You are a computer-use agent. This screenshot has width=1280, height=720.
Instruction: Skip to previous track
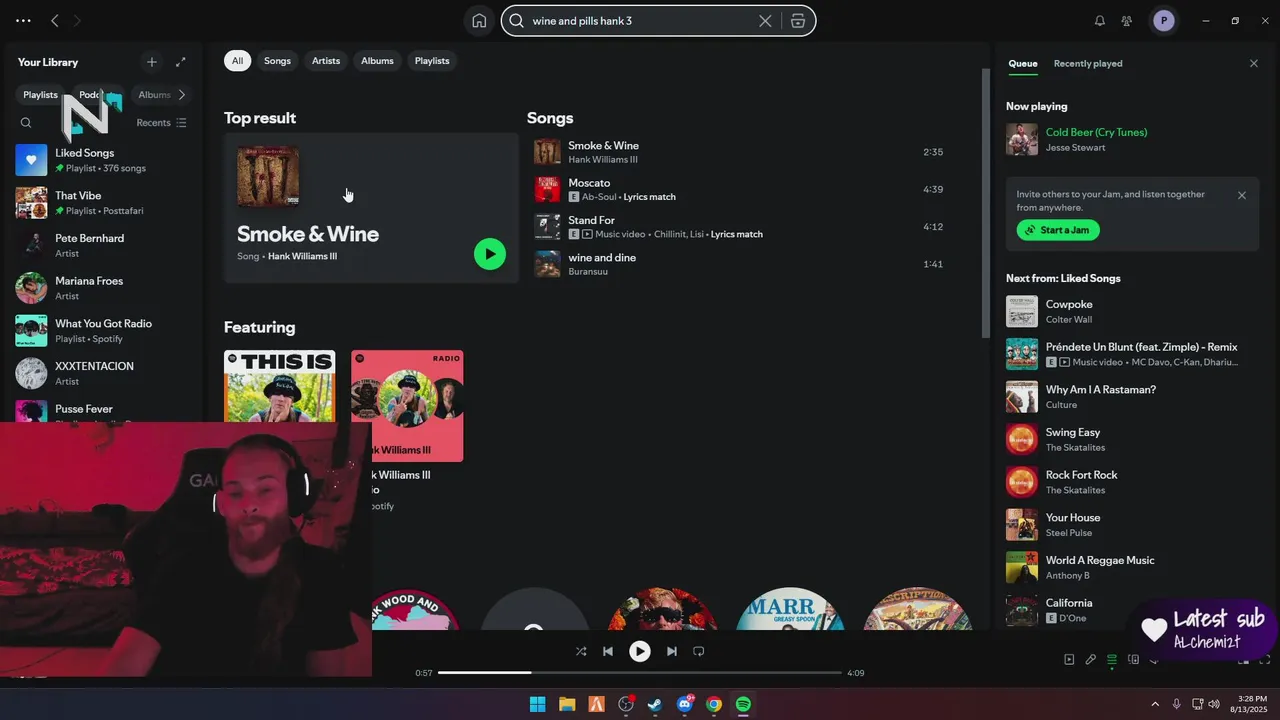click(x=608, y=651)
